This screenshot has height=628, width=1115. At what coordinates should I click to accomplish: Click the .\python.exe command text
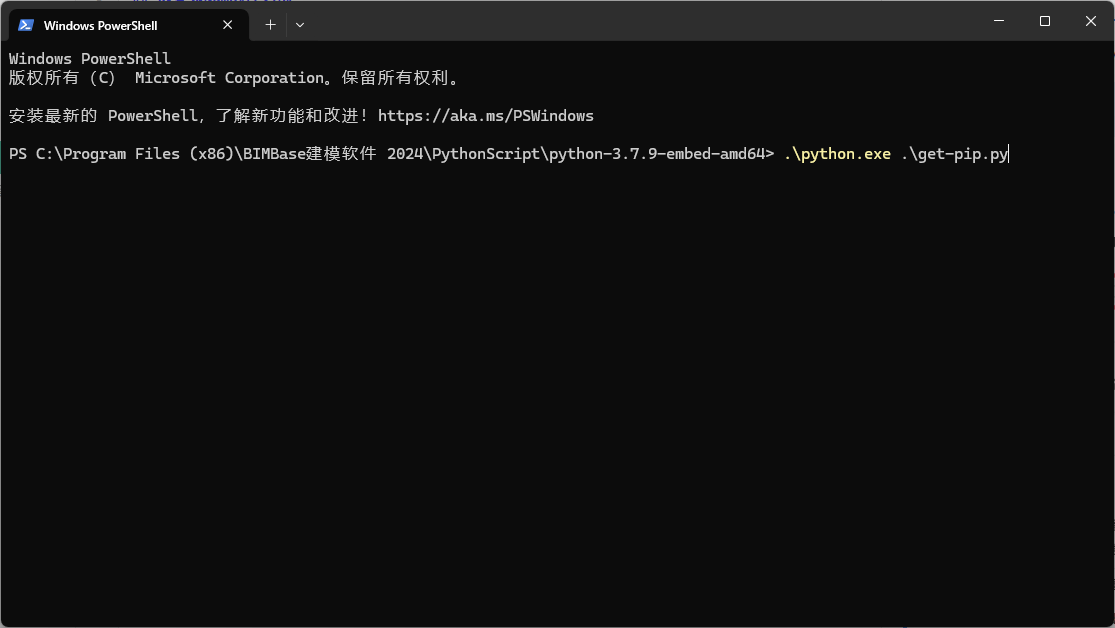pyautogui.click(x=837, y=154)
